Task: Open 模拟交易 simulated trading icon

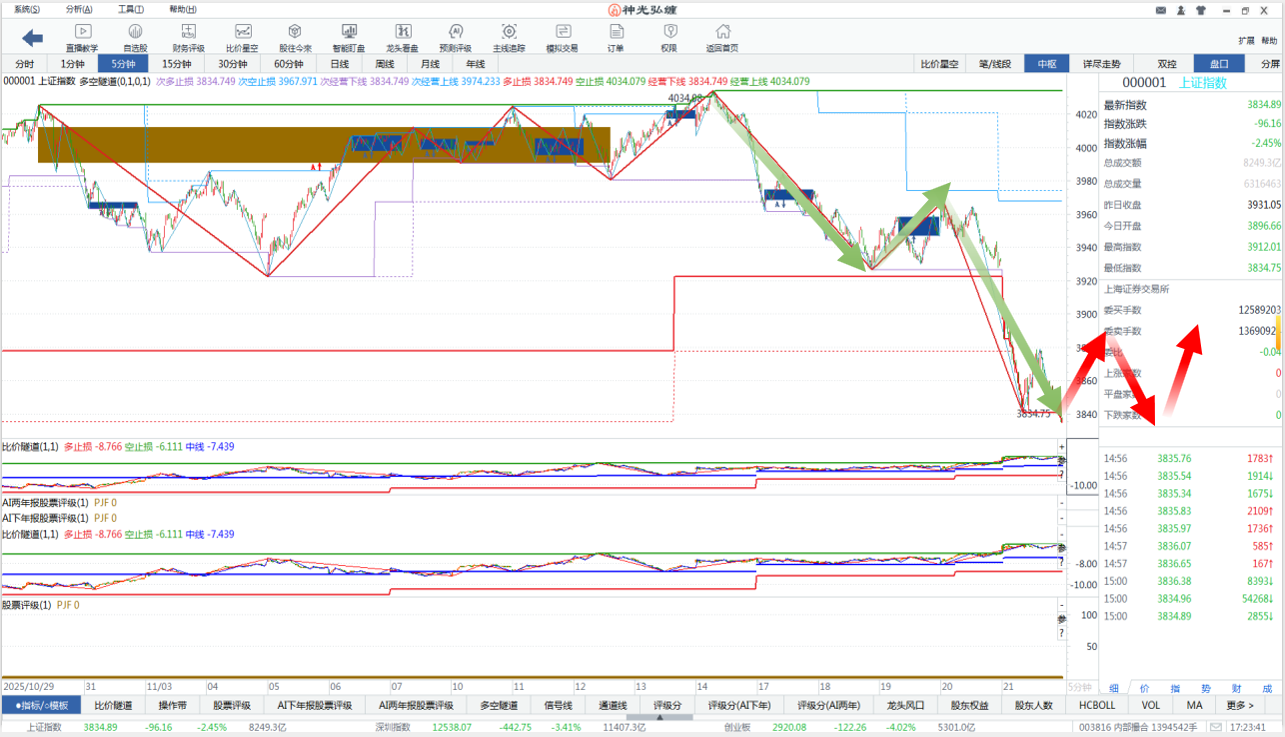Action: coord(562,38)
